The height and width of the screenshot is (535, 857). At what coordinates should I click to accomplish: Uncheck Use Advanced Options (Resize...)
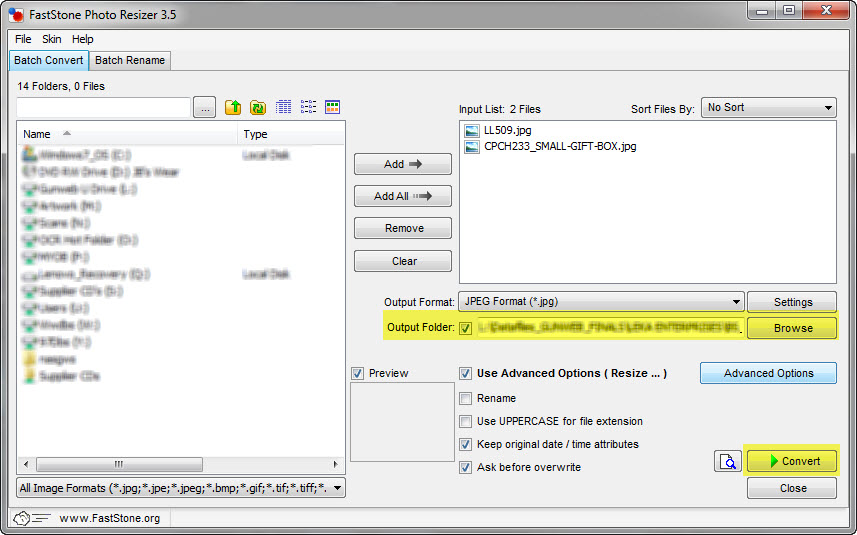click(465, 374)
